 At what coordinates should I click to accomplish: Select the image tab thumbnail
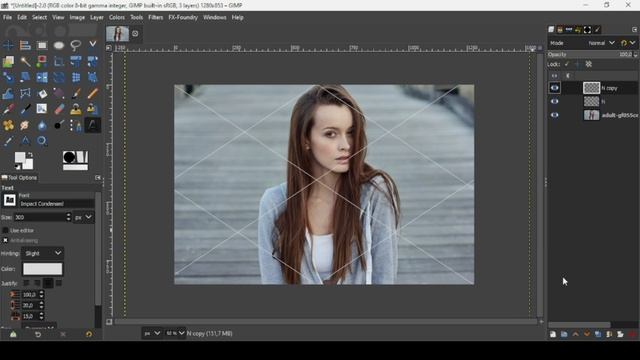click(118, 34)
